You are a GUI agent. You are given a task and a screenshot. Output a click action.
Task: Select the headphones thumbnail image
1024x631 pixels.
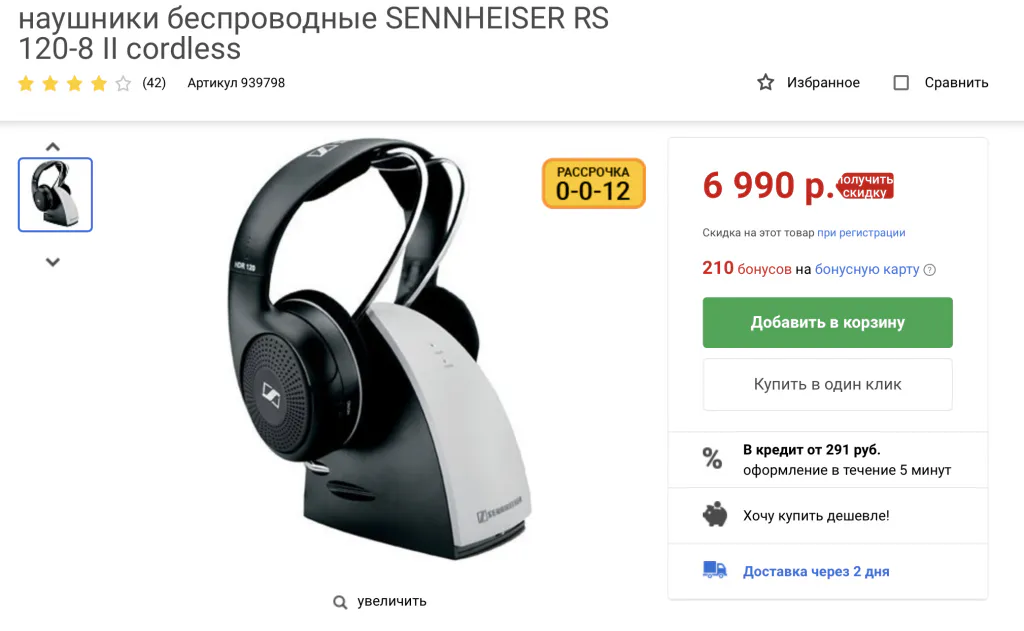click(x=56, y=195)
